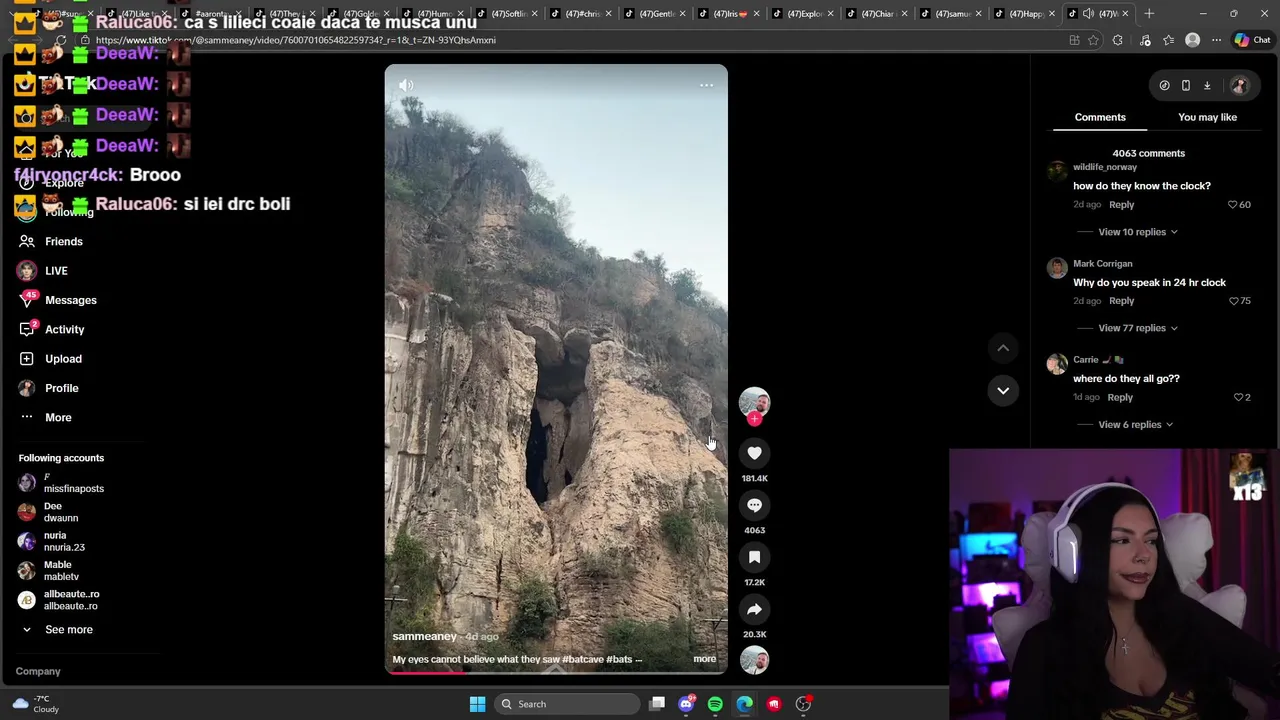Expand View 10 replies

tap(1138, 232)
